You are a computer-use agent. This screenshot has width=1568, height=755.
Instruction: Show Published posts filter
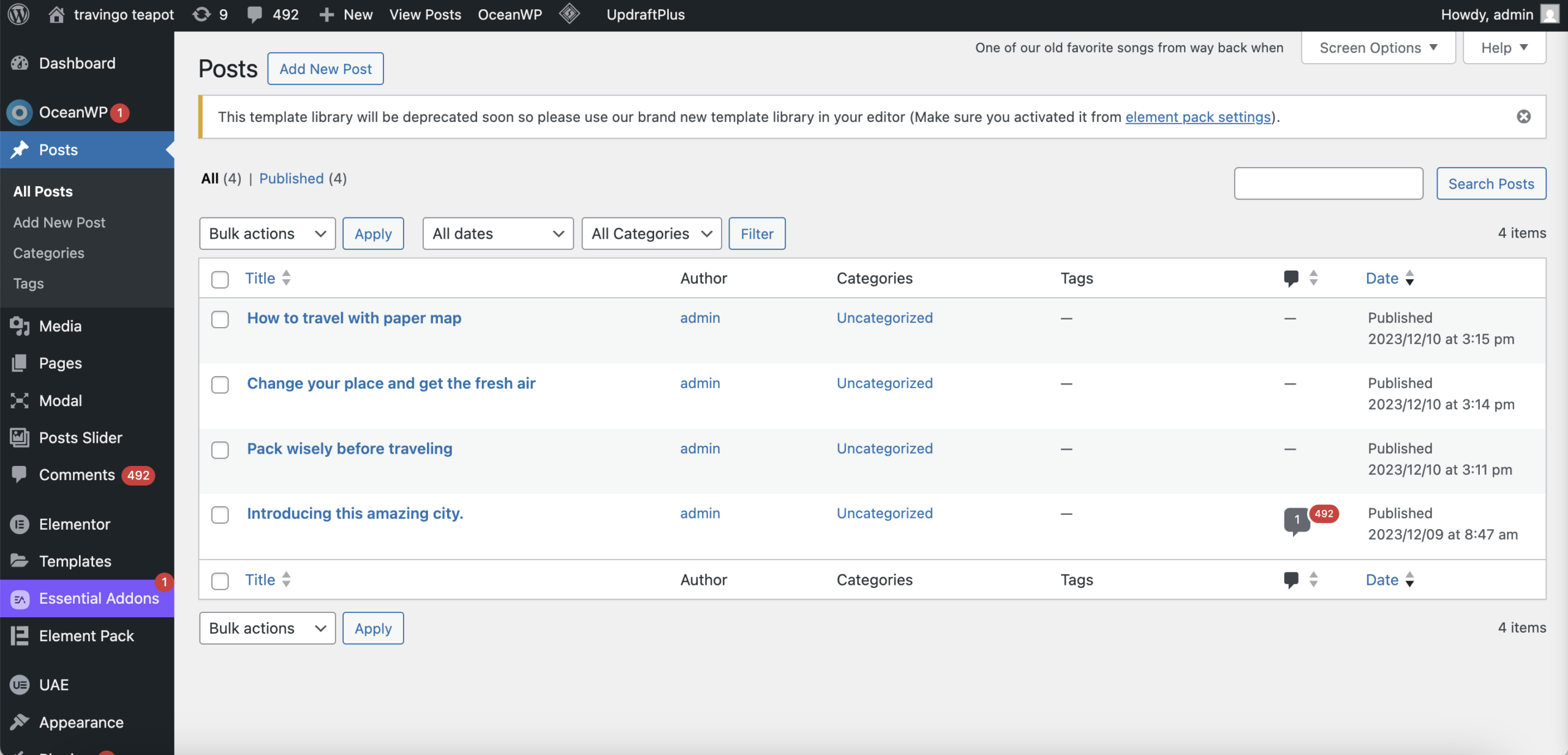click(292, 178)
